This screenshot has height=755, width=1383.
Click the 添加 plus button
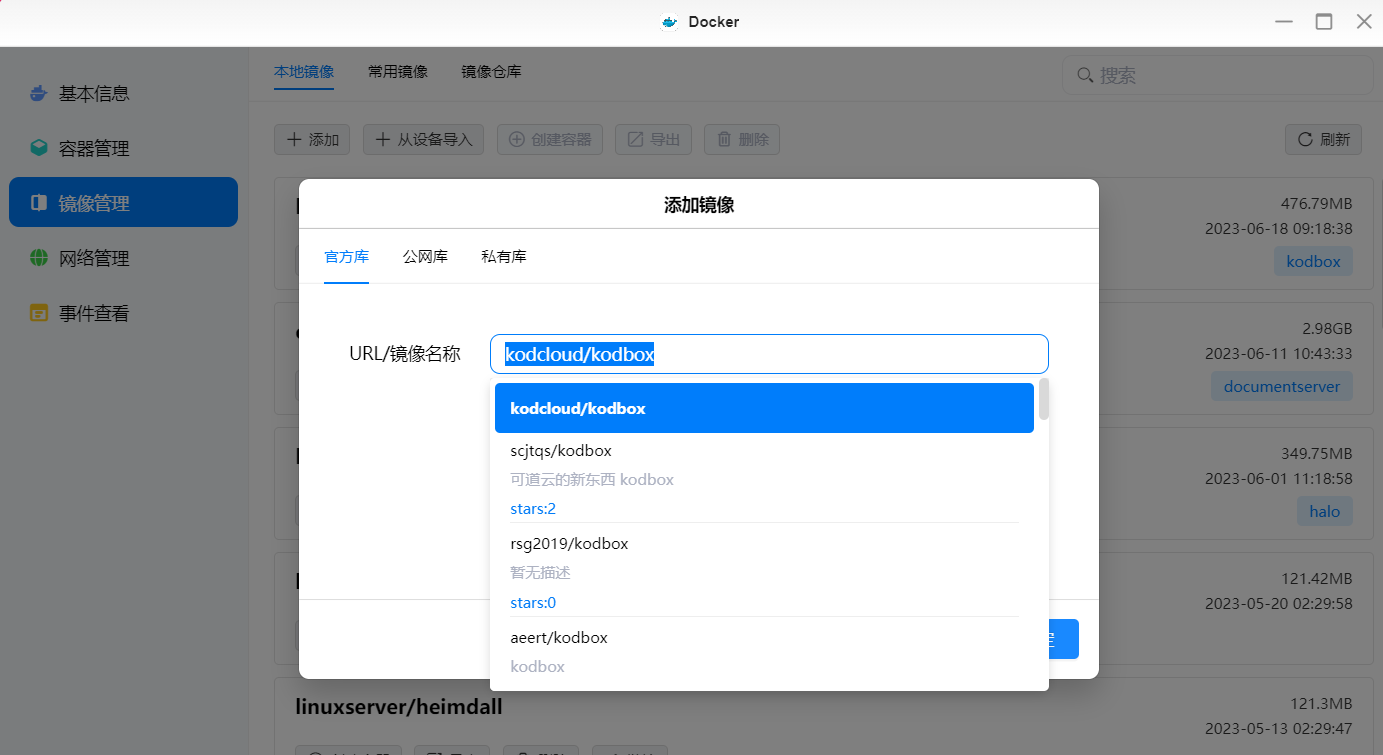[312, 140]
